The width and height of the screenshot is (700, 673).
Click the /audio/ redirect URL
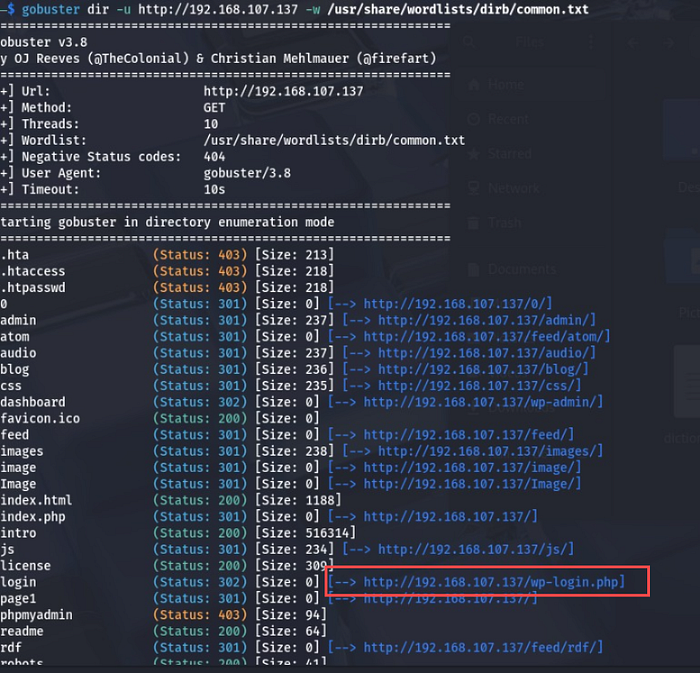point(484,353)
